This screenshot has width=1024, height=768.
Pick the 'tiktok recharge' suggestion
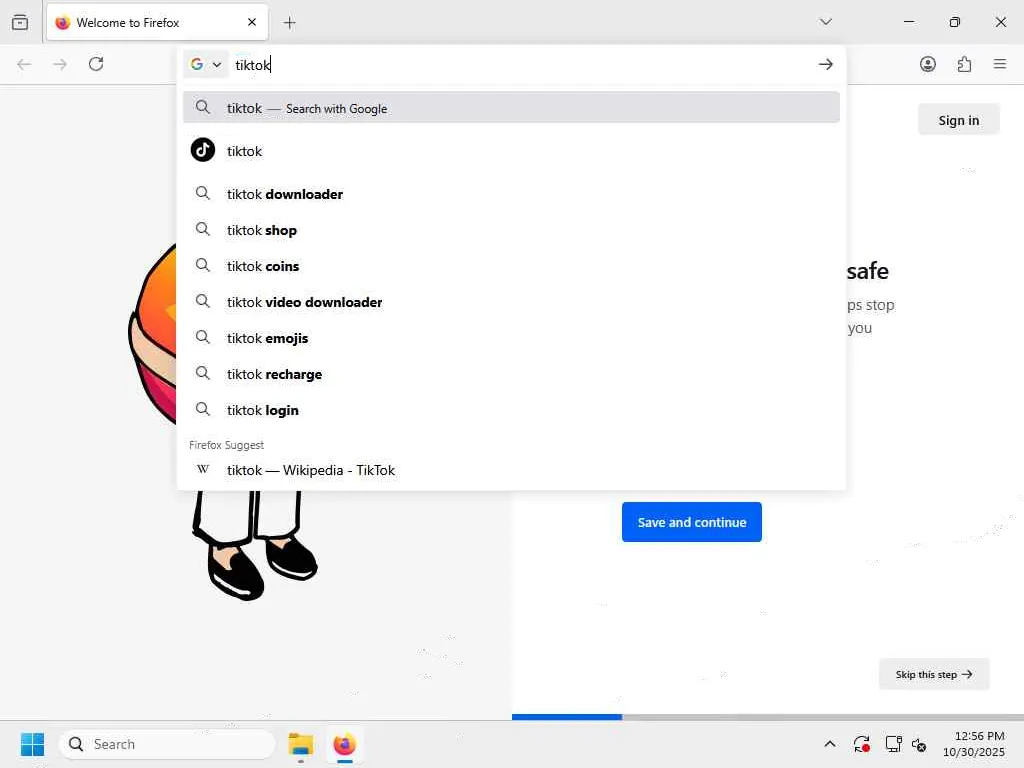tap(511, 374)
